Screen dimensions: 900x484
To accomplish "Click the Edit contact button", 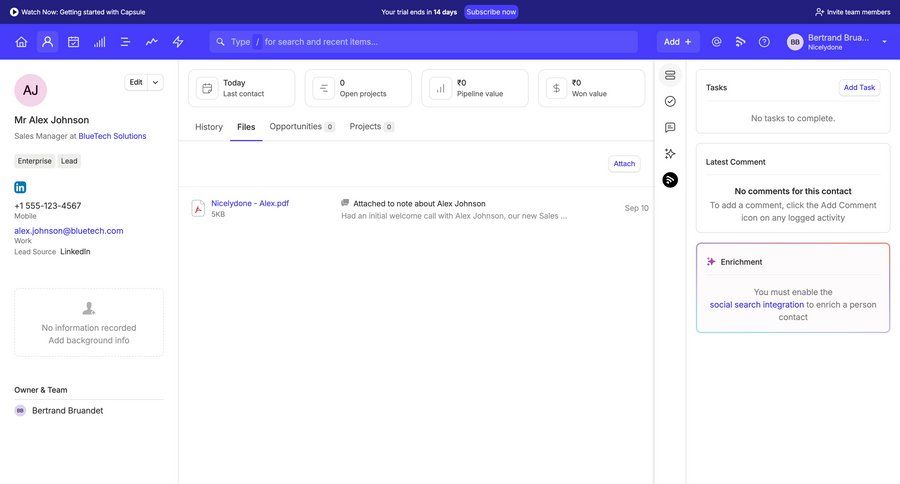I will pos(136,82).
